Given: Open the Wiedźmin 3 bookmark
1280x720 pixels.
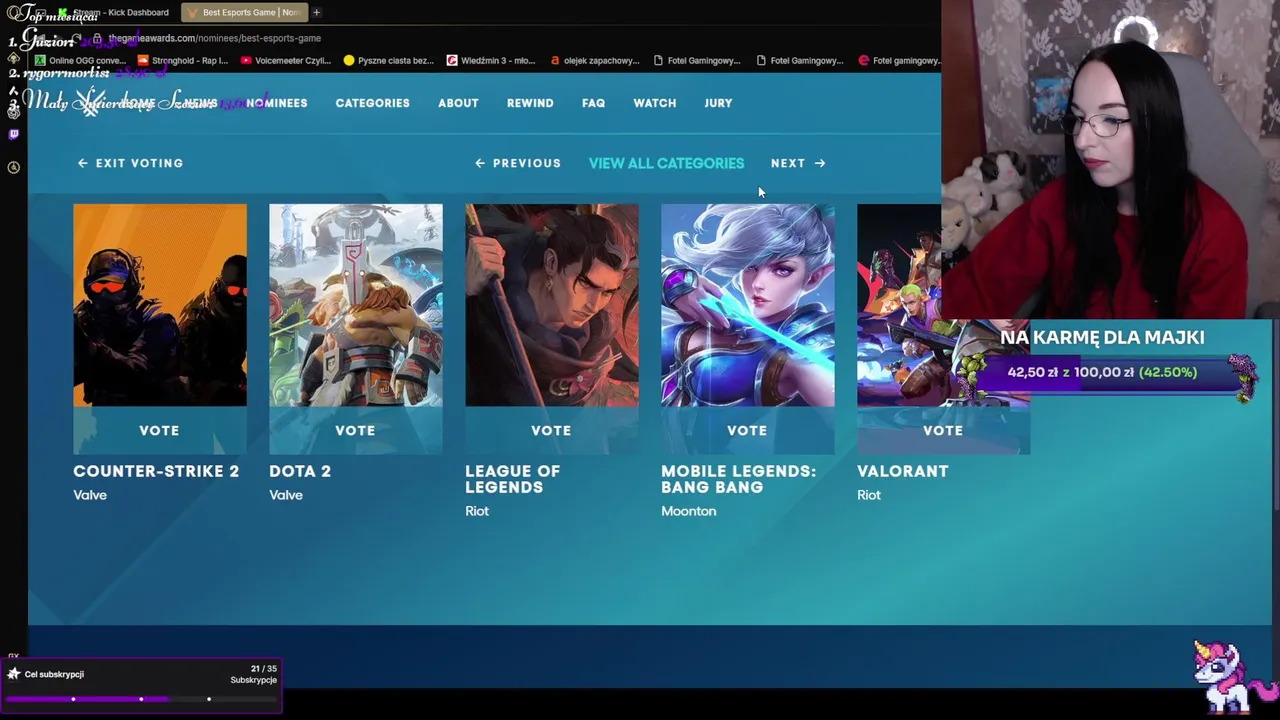Looking at the screenshot, I should 491,60.
